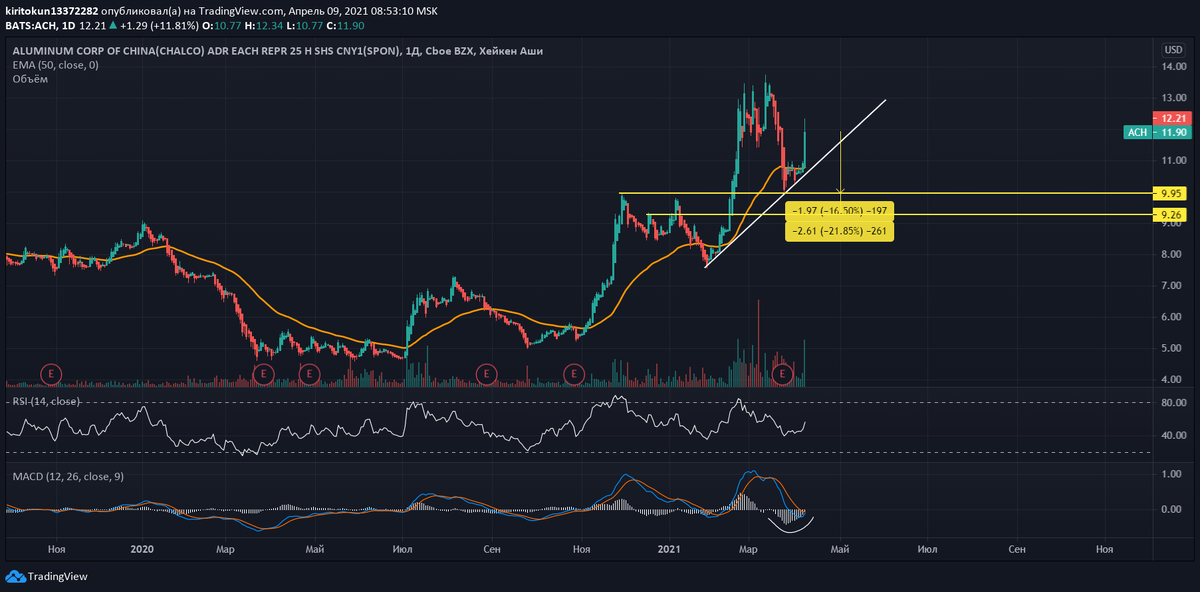The width and height of the screenshot is (1200, 592).
Task: Select the white arc drawn under MACD histogram
Action: click(789, 526)
